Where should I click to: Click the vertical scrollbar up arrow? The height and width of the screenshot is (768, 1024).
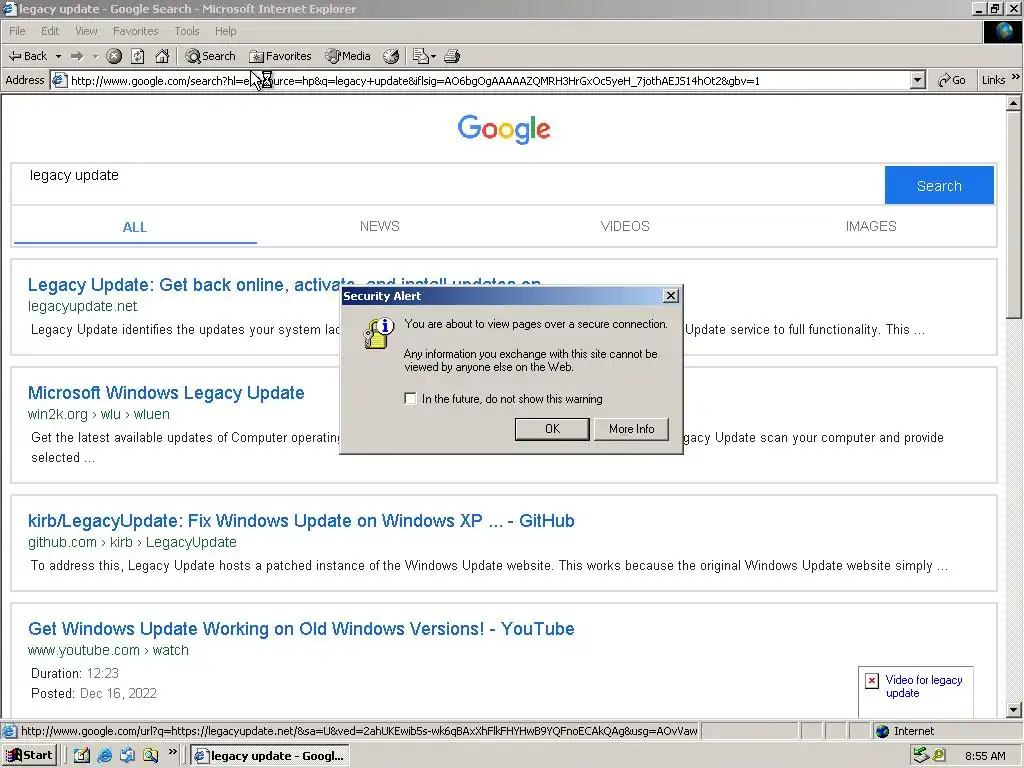(1014, 103)
